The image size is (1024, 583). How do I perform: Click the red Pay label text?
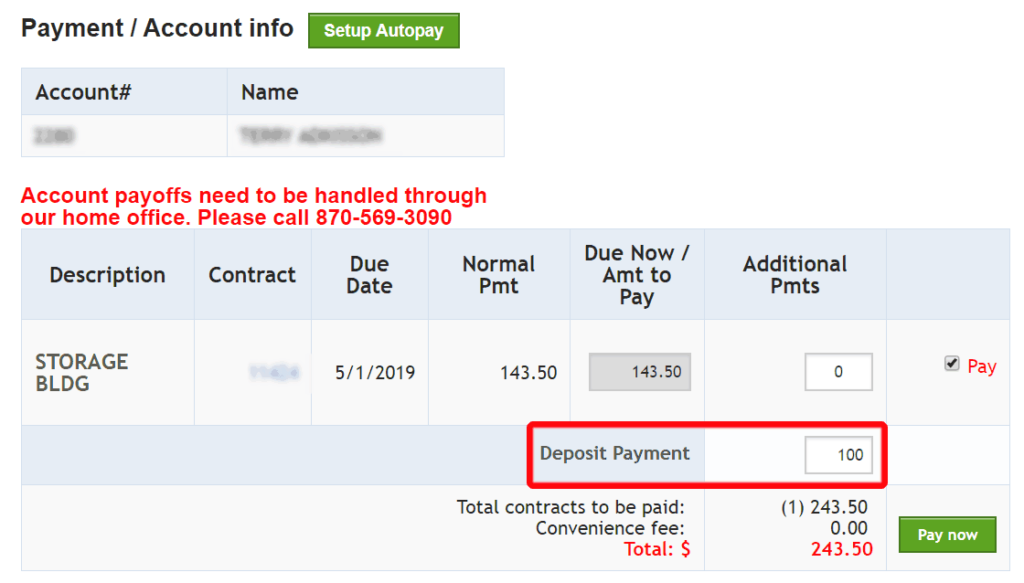point(981,366)
